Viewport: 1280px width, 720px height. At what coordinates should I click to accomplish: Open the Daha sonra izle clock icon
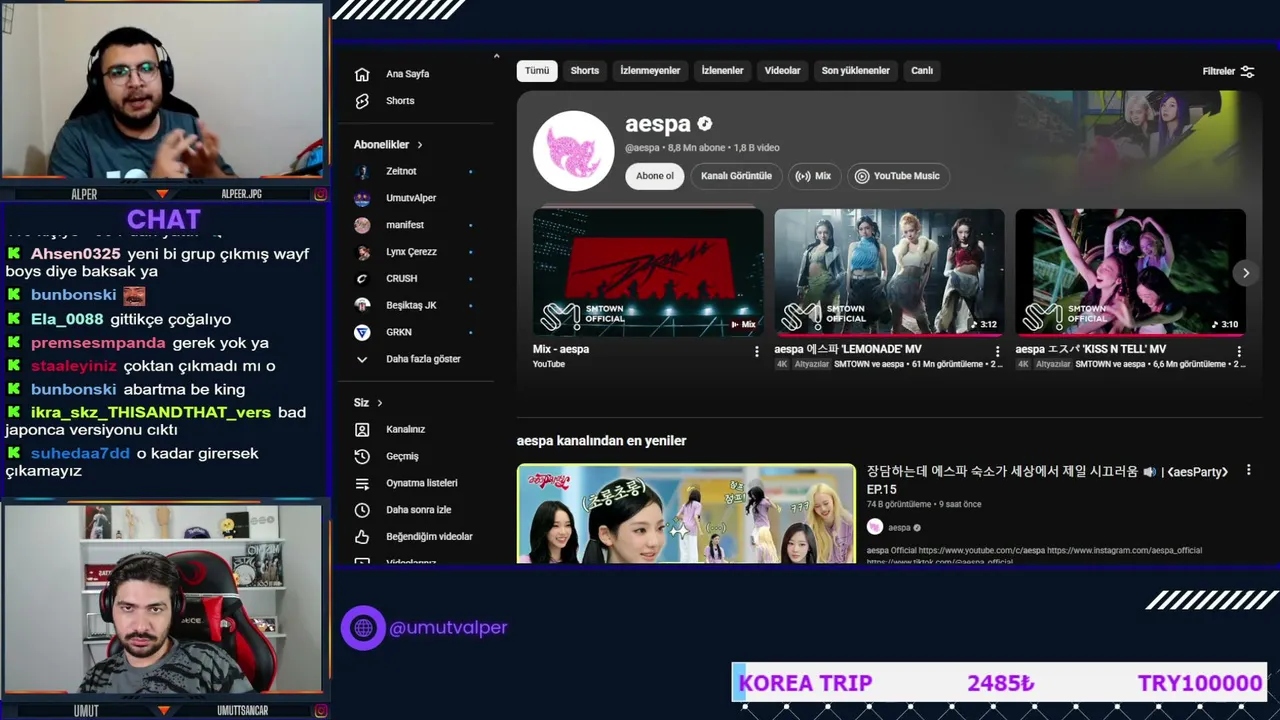(362, 510)
